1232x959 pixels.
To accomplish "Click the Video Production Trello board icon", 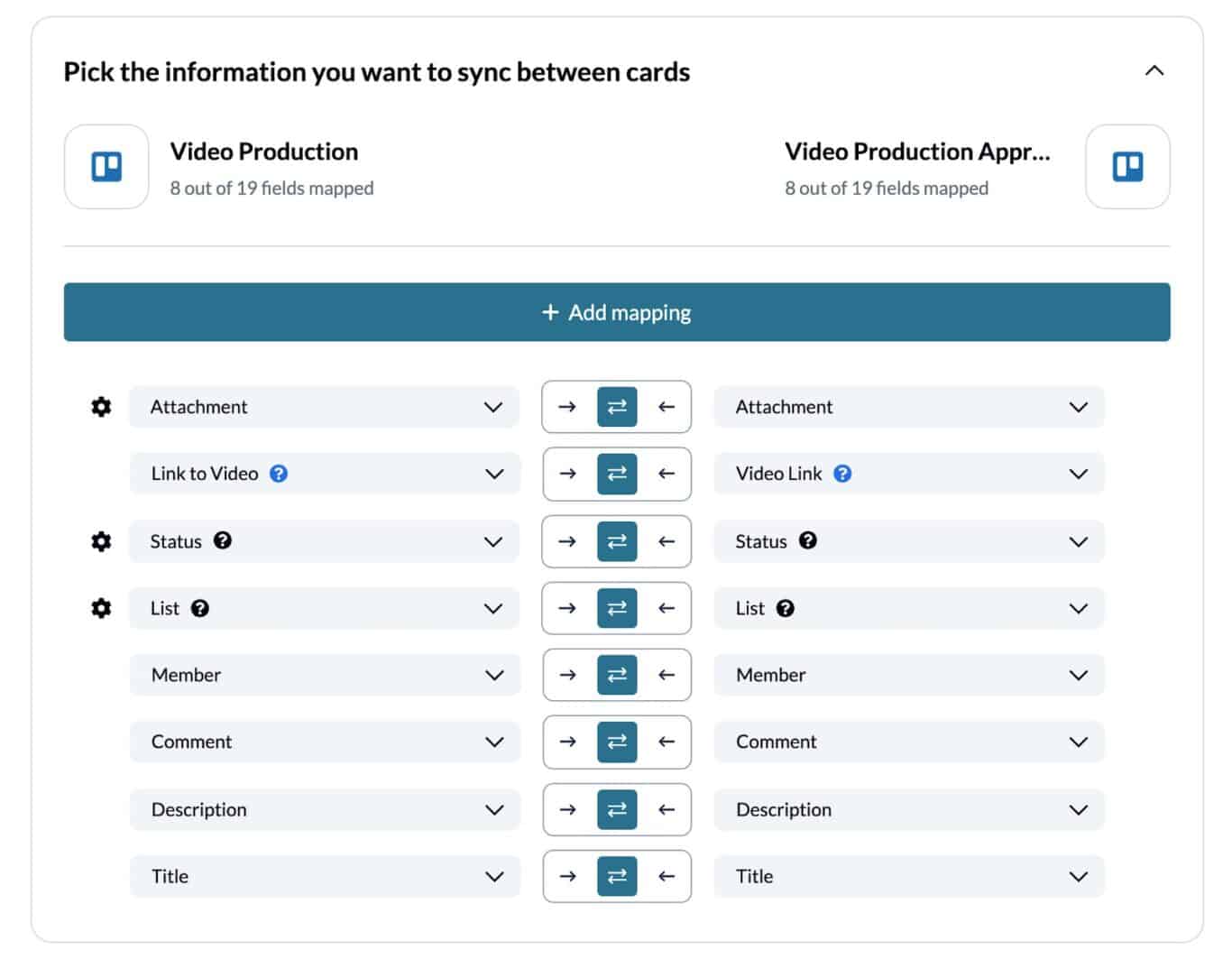I will coord(106,167).
